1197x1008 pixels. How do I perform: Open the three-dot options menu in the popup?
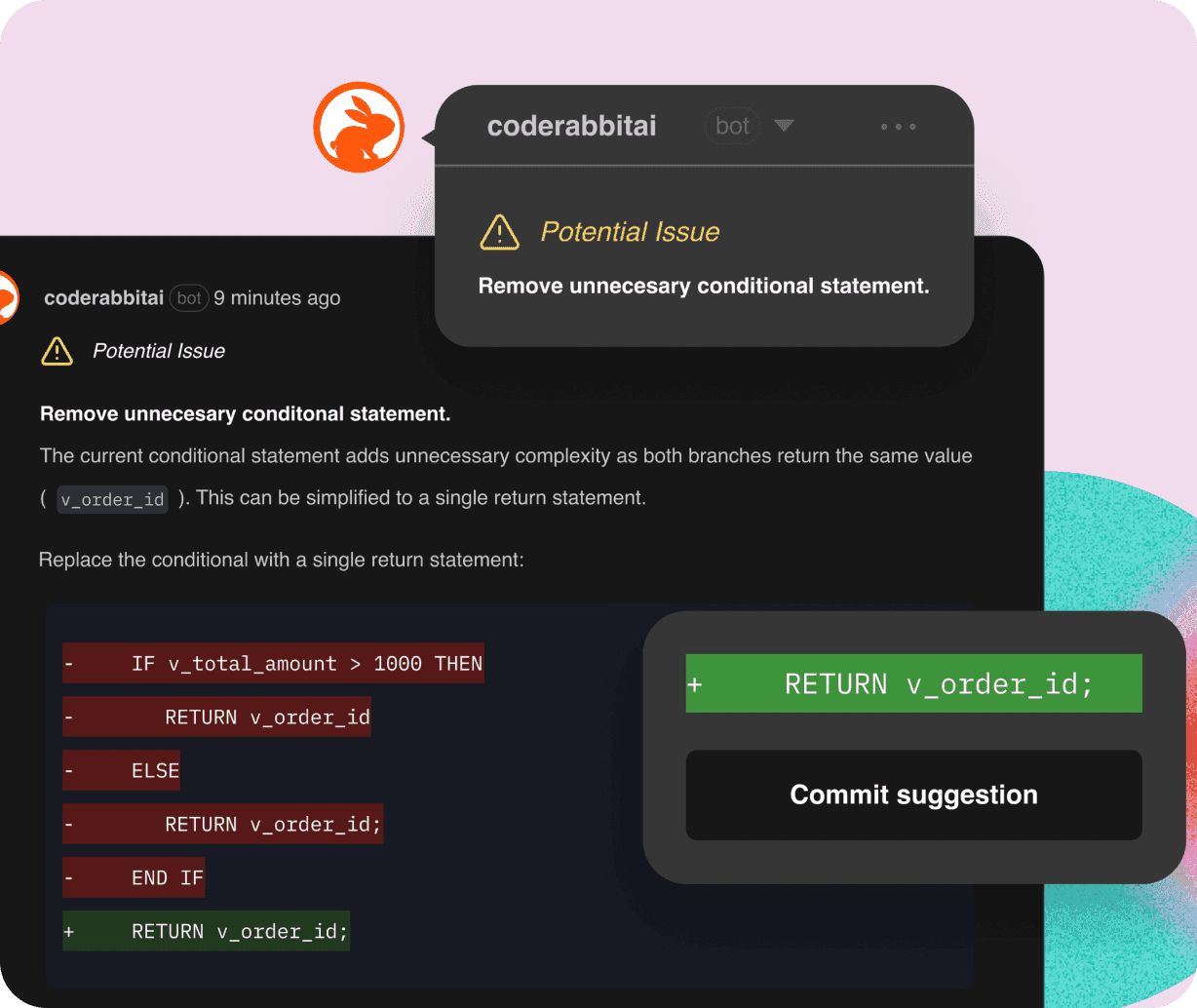click(x=898, y=127)
